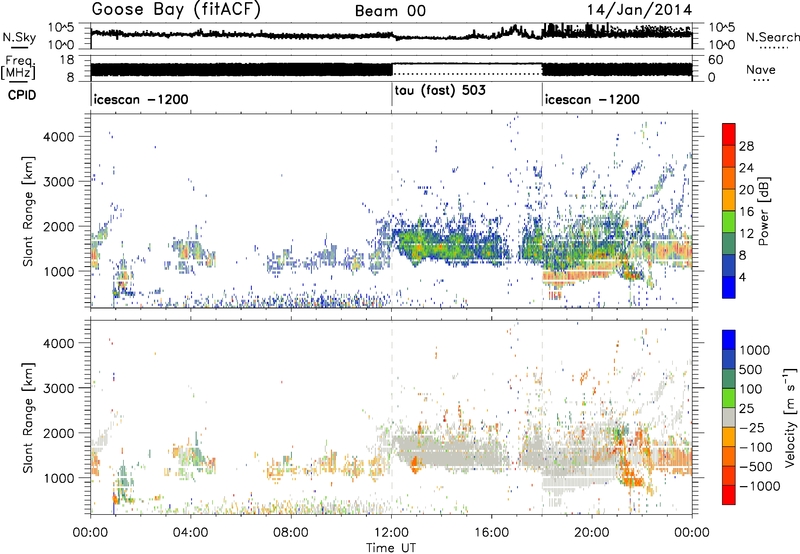Click the velocity panel 'Slant Range [km]' label
Viewport: 800px width, 554px height.
pos(28,418)
